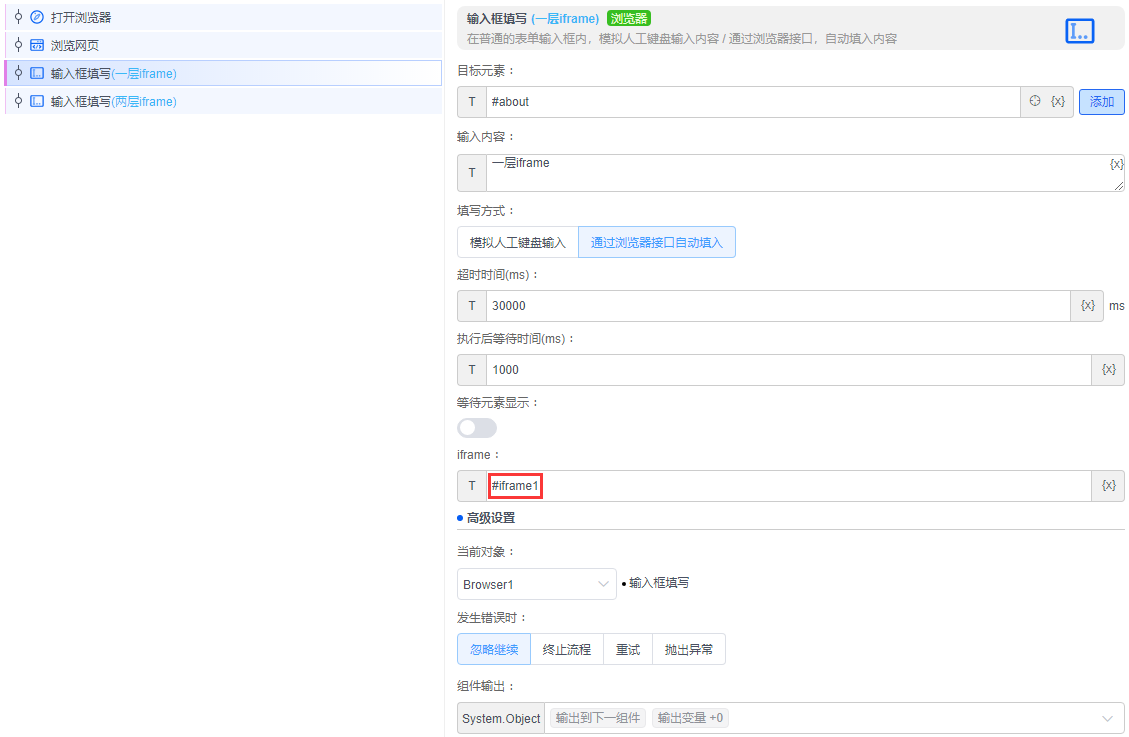Click the T type icon in 目标元素 row
The height and width of the screenshot is (737, 1129).
[x=471, y=101]
